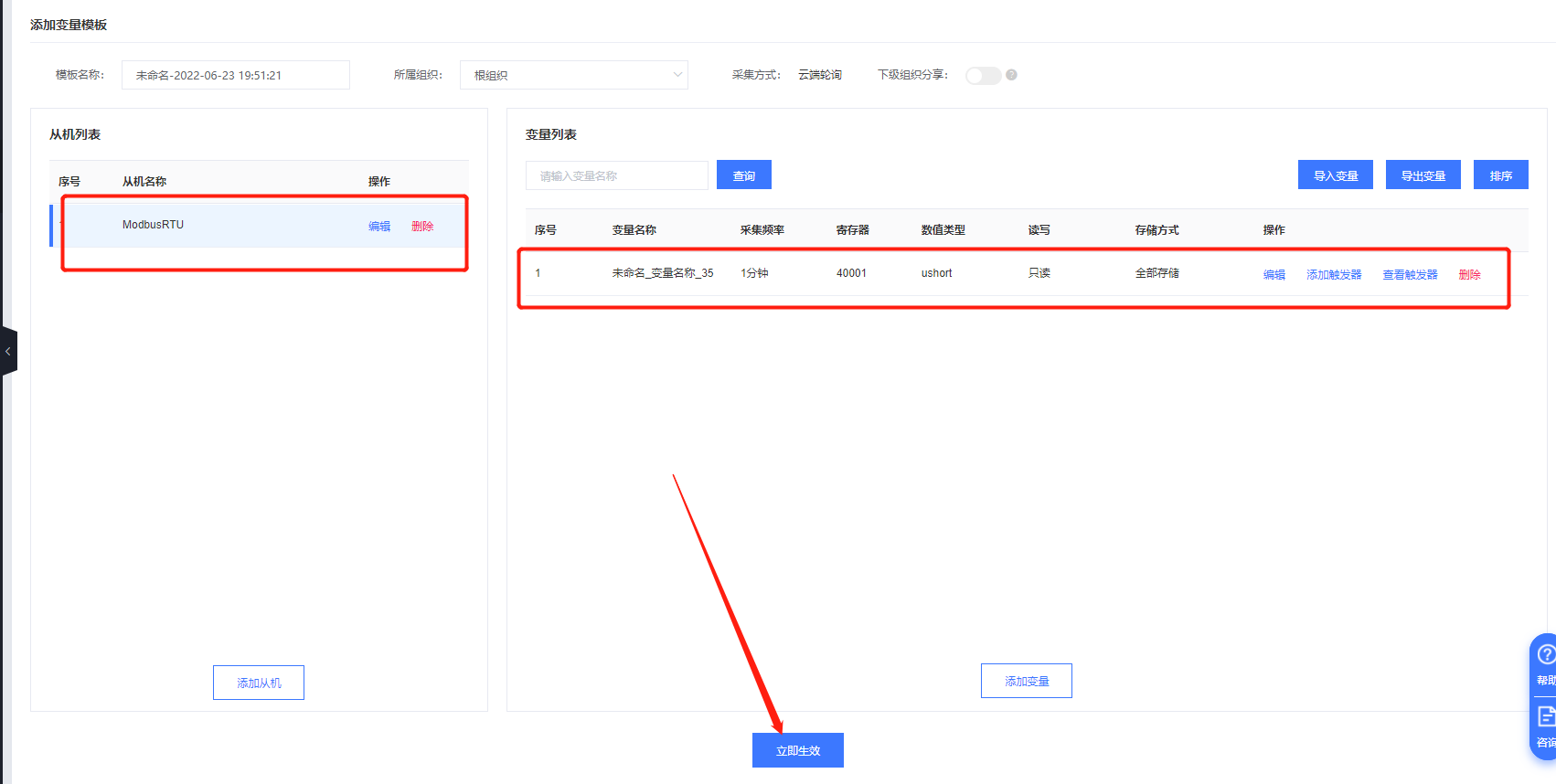Image resolution: width=1556 pixels, height=784 pixels.
Task: Open 查看触发器 for the variable
Action: click(1410, 274)
